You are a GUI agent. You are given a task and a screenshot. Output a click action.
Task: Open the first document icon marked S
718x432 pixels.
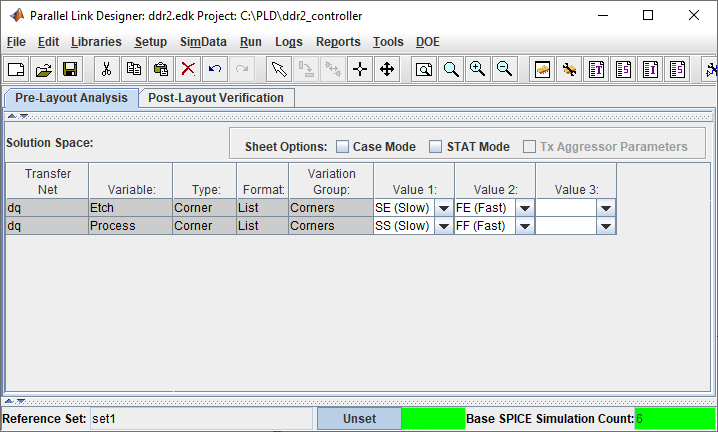coord(623,69)
